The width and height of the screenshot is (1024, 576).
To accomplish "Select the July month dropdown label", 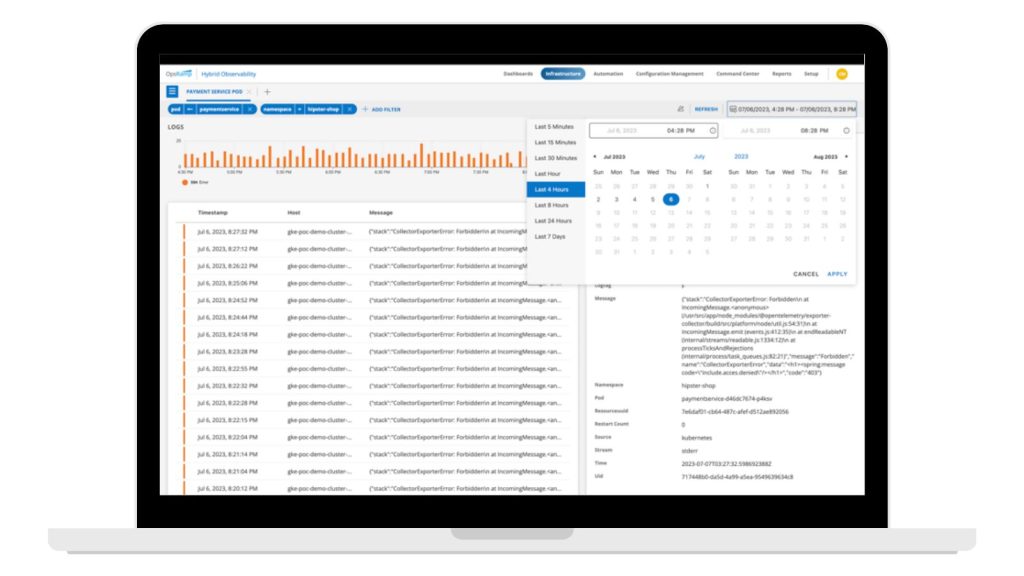I will pyautogui.click(x=699, y=157).
